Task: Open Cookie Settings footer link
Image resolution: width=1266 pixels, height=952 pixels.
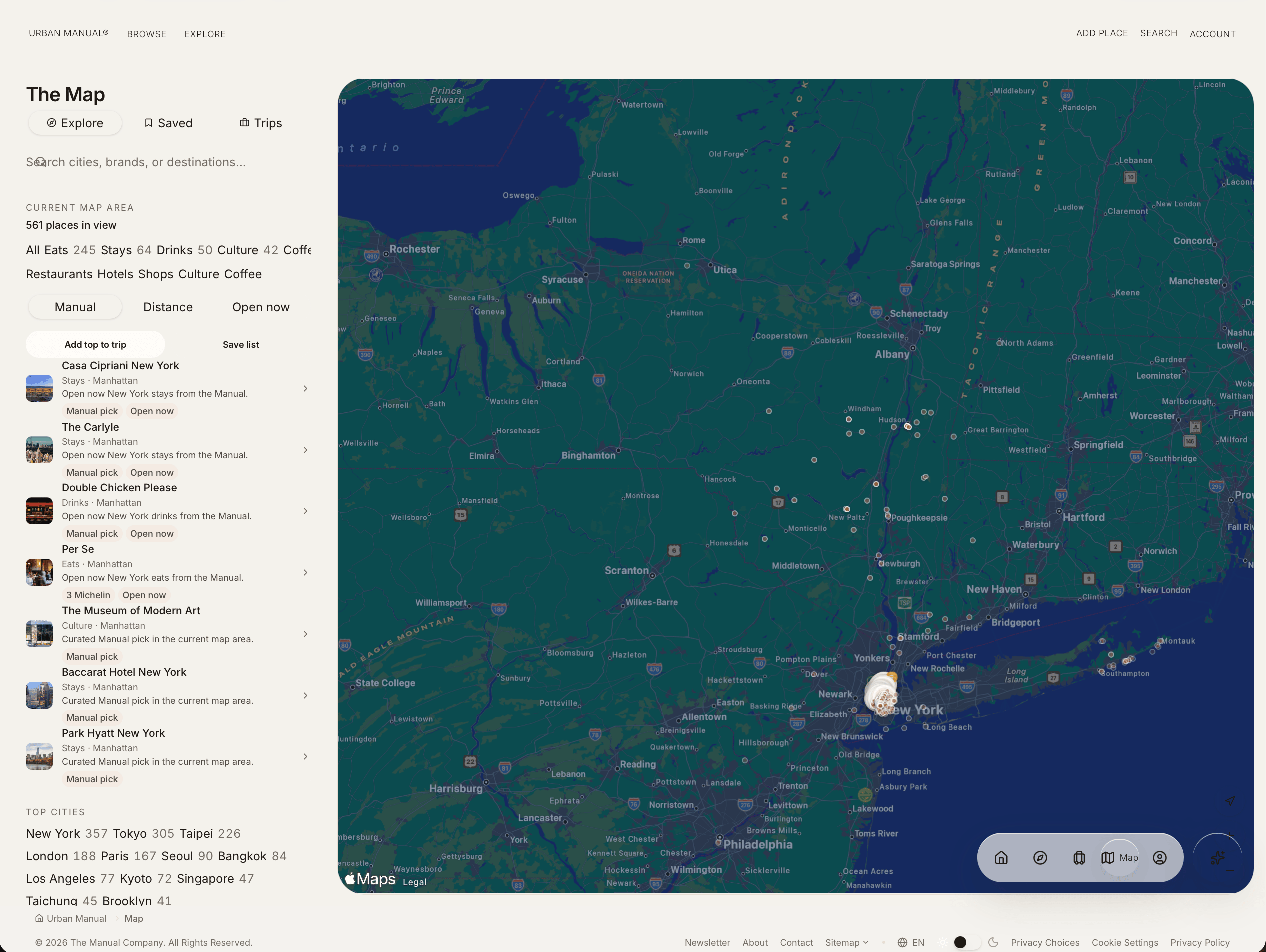Action: 1125,943
